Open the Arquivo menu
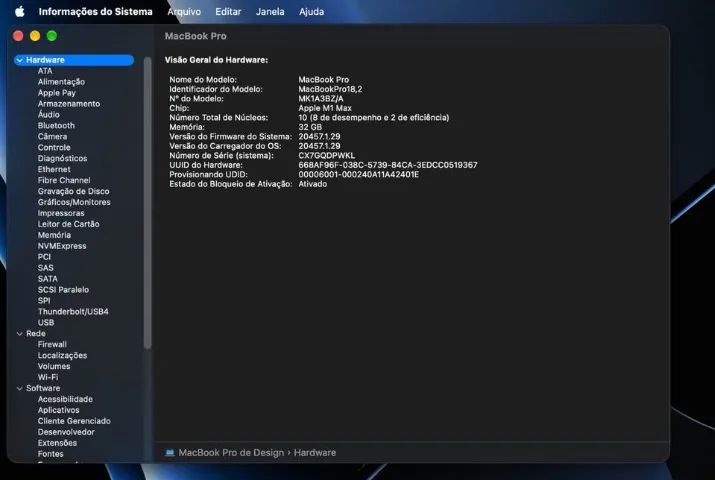The image size is (715, 480). tap(184, 11)
